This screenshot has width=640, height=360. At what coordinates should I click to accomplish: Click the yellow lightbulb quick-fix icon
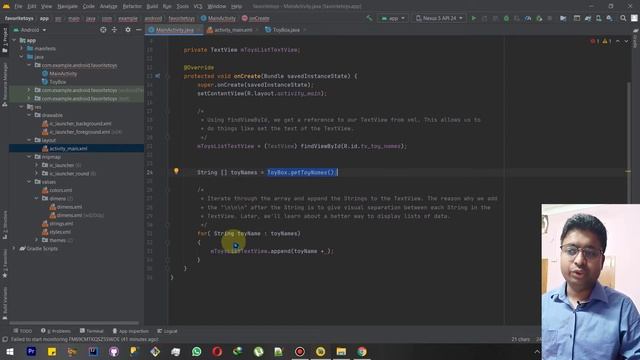176,171
